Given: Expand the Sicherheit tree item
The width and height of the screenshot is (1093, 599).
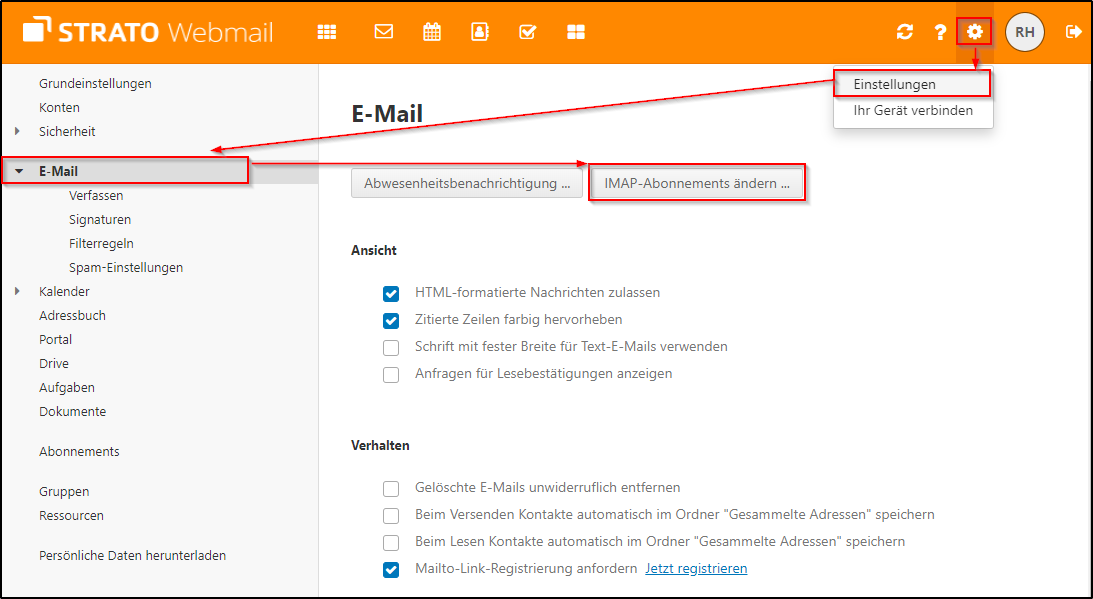Looking at the screenshot, I should (x=18, y=131).
